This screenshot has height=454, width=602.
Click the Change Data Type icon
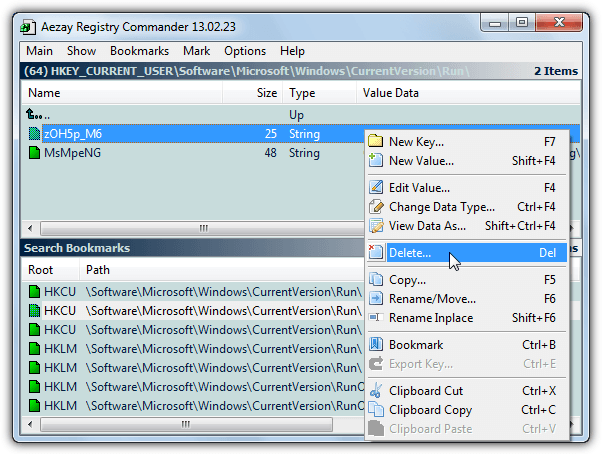(375, 206)
